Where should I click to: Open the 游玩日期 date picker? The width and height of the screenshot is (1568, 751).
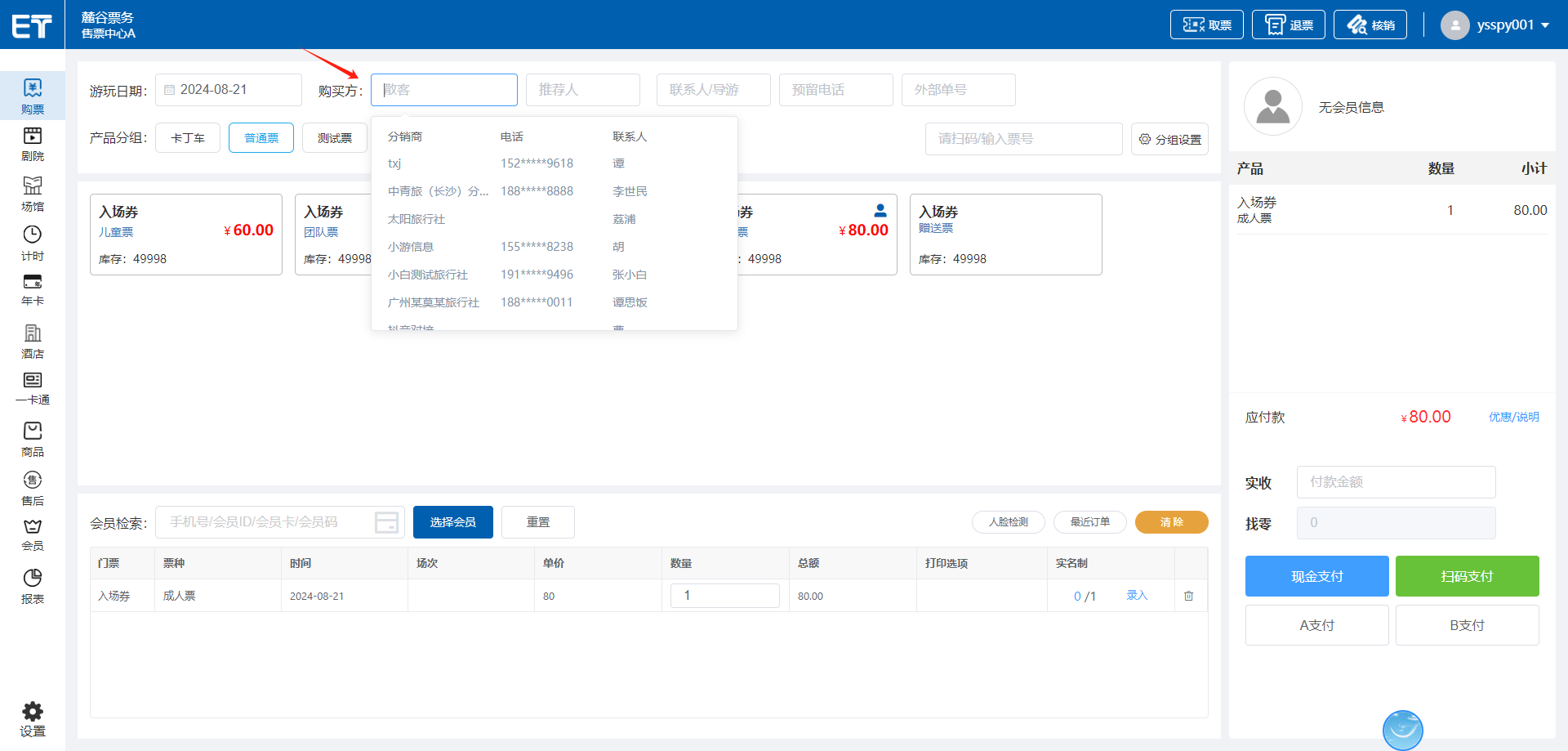click(229, 90)
